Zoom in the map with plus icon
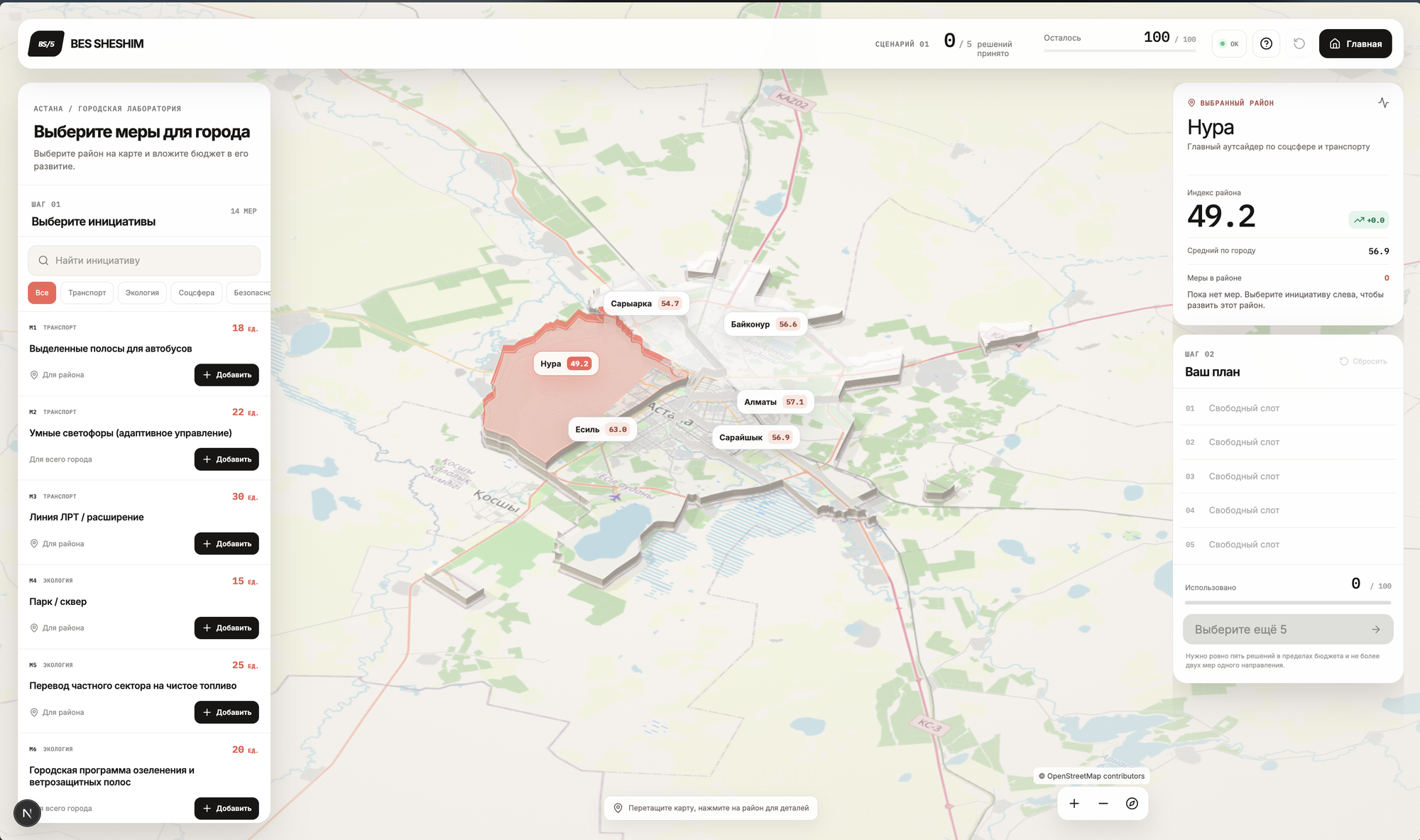1420x840 pixels. 1074,804
